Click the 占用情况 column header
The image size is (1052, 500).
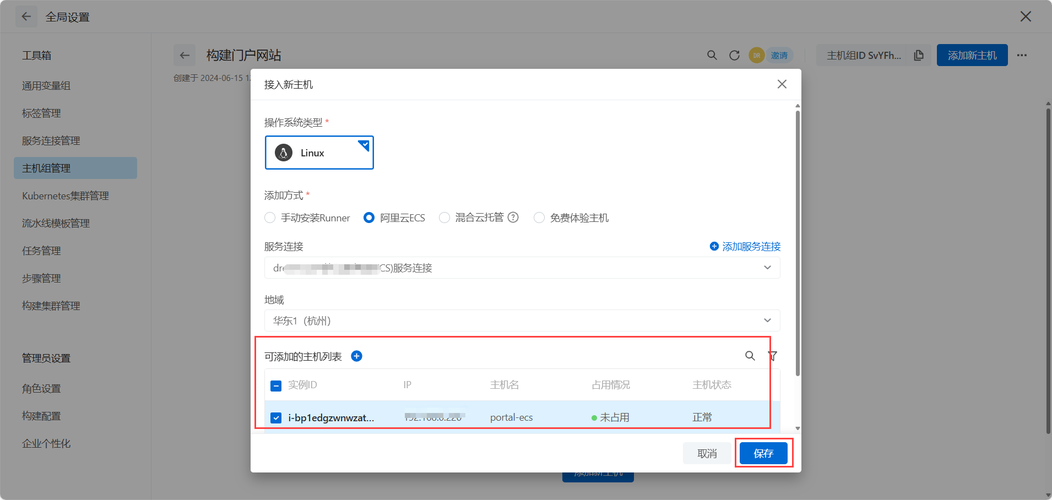pos(611,385)
